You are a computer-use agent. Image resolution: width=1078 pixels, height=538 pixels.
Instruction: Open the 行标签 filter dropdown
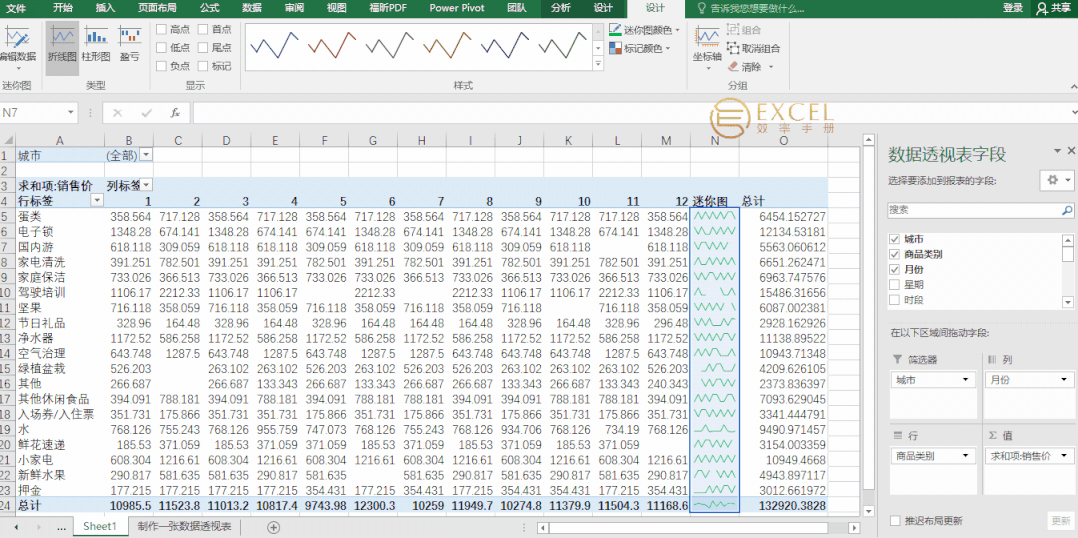97,200
